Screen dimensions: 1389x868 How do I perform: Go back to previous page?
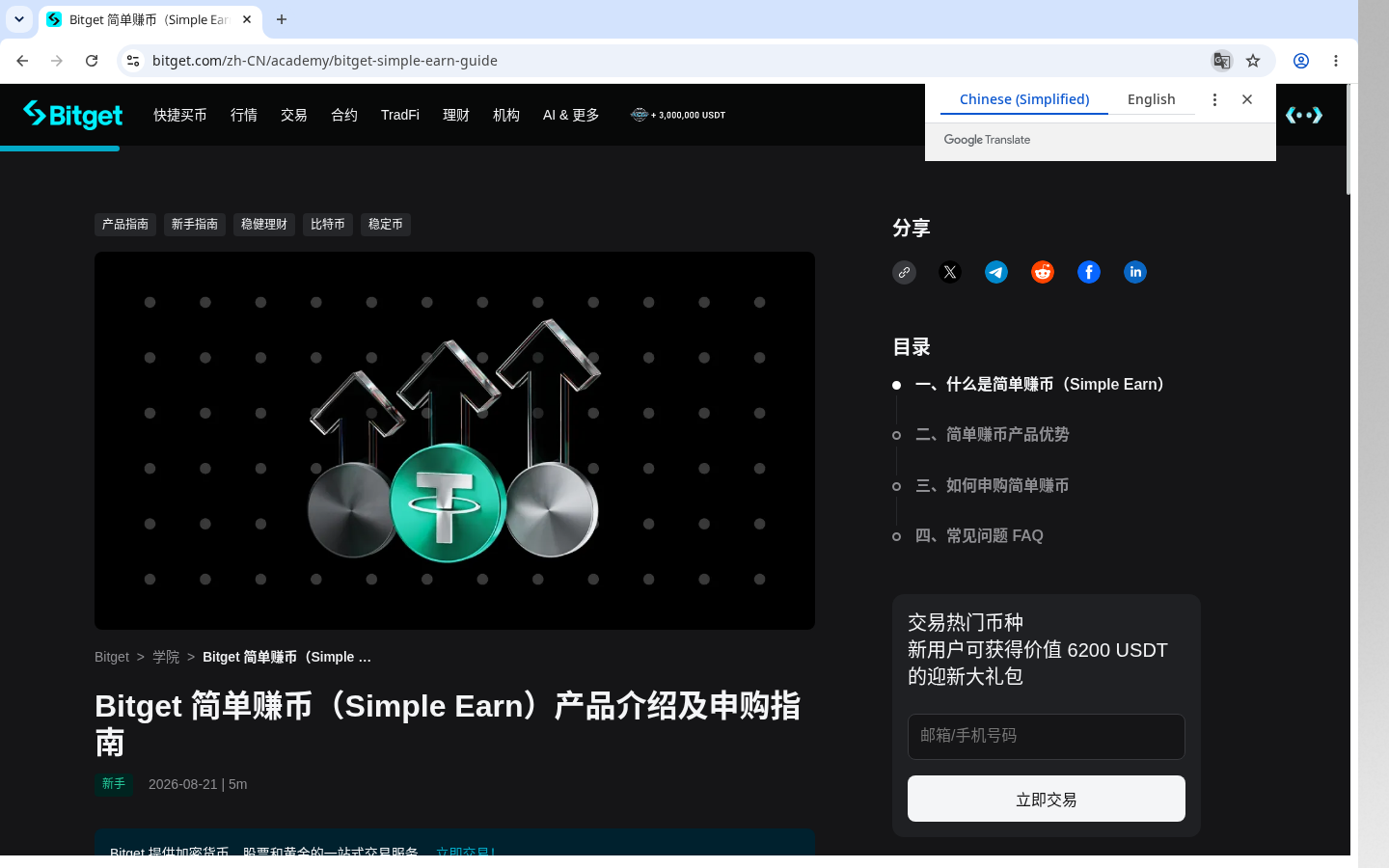[22, 61]
